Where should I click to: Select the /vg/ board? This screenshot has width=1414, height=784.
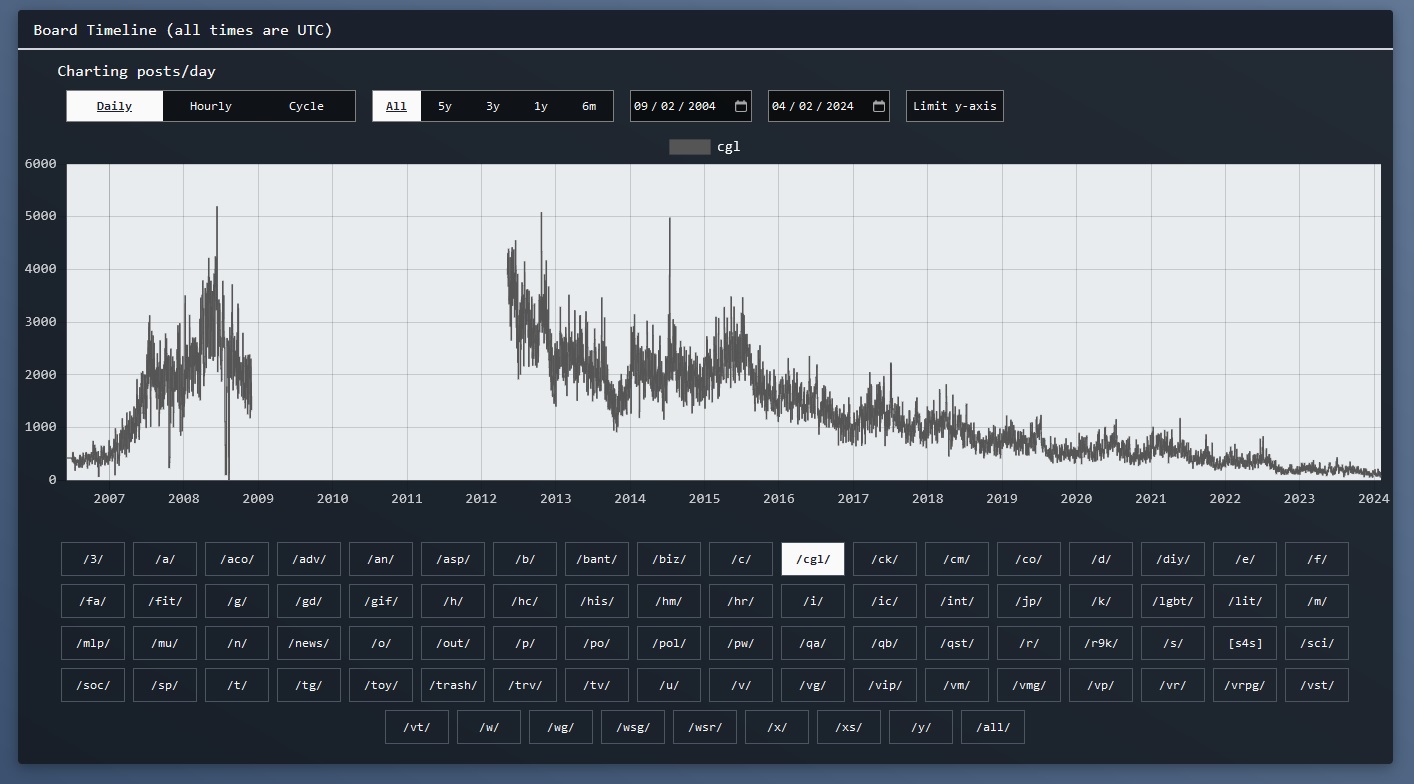(x=813, y=685)
